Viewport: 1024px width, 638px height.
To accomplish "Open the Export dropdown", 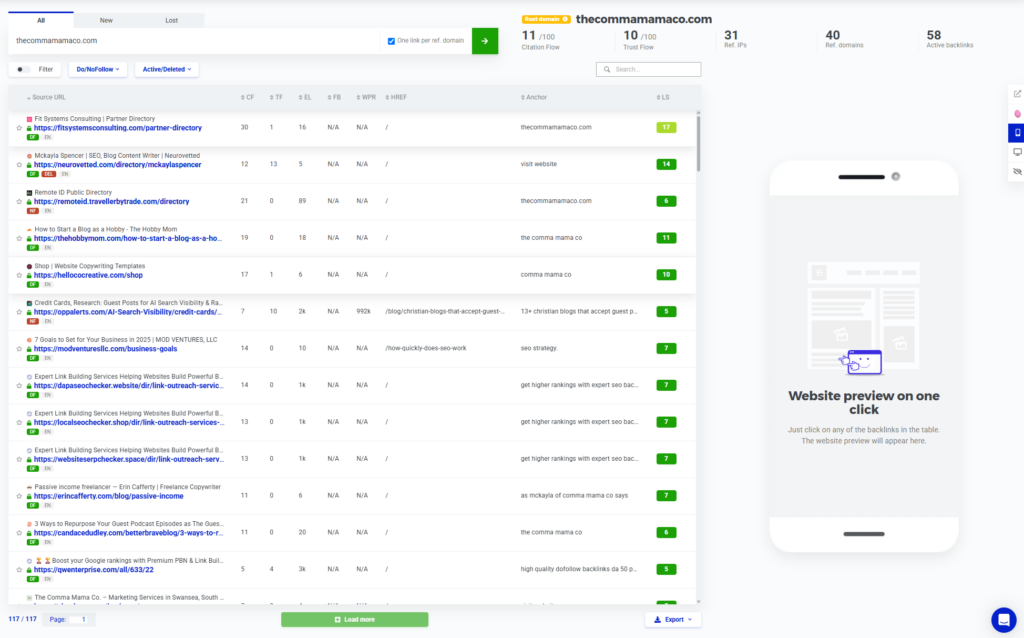I will click(x=673, y=620).
